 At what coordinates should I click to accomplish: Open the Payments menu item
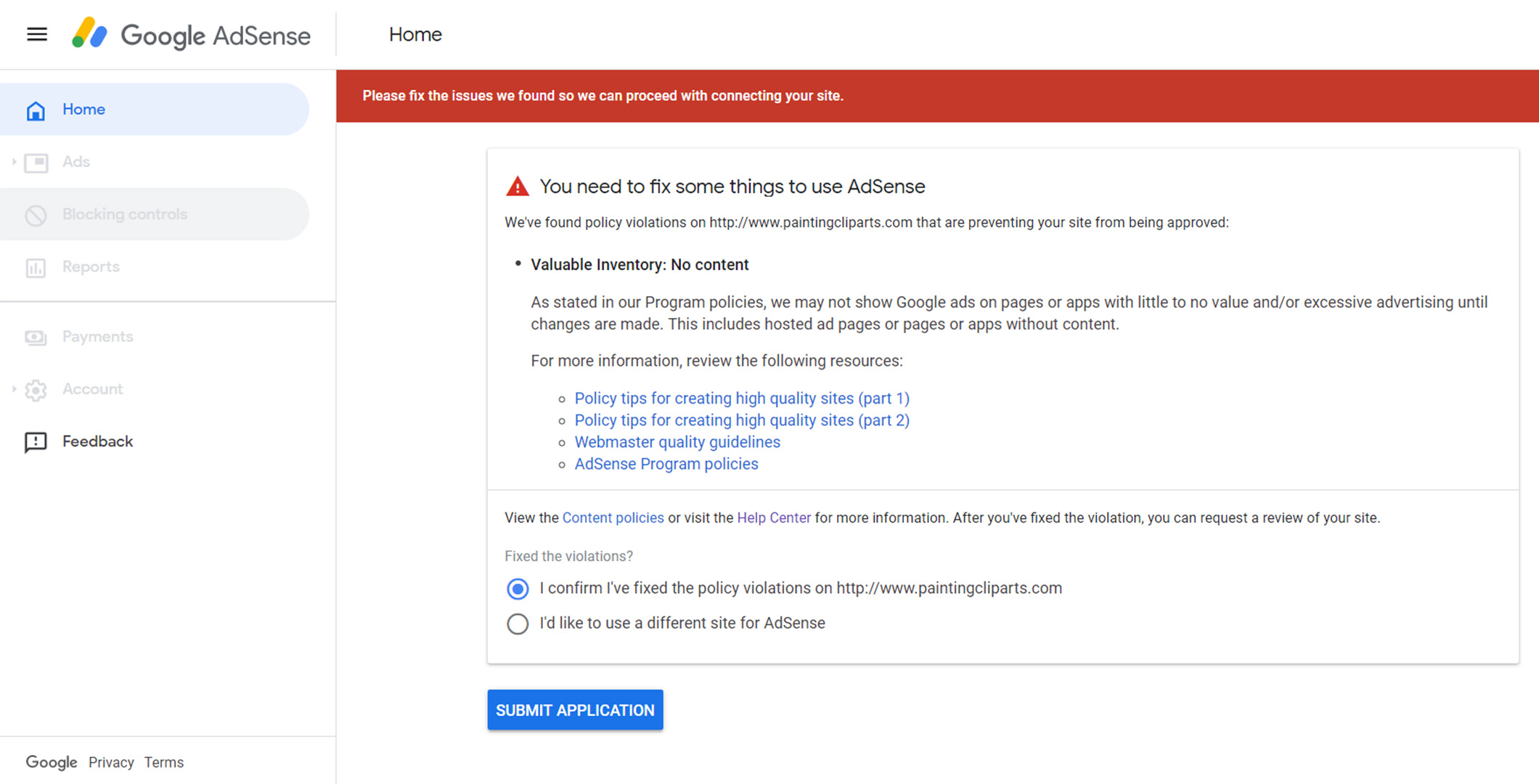pos(97,337)
